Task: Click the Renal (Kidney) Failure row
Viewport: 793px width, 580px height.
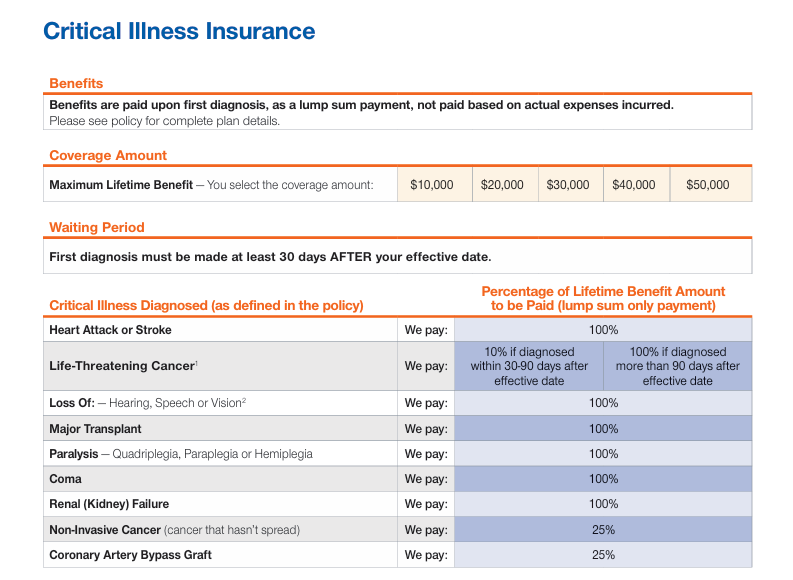Action: pyautogui.click(x=398, y=504)
